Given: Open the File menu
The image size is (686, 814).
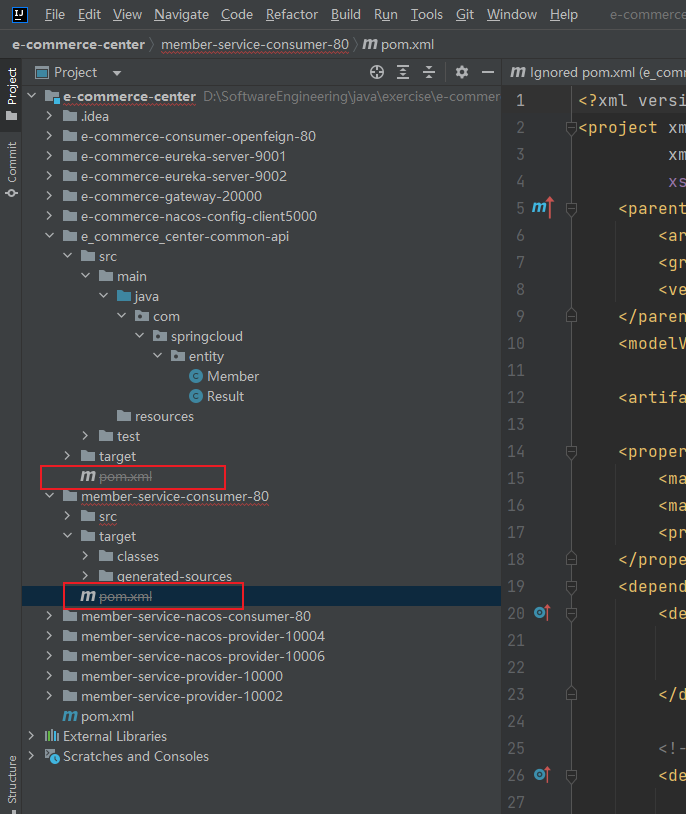Looking at the screenshot, I should [55, 15].
